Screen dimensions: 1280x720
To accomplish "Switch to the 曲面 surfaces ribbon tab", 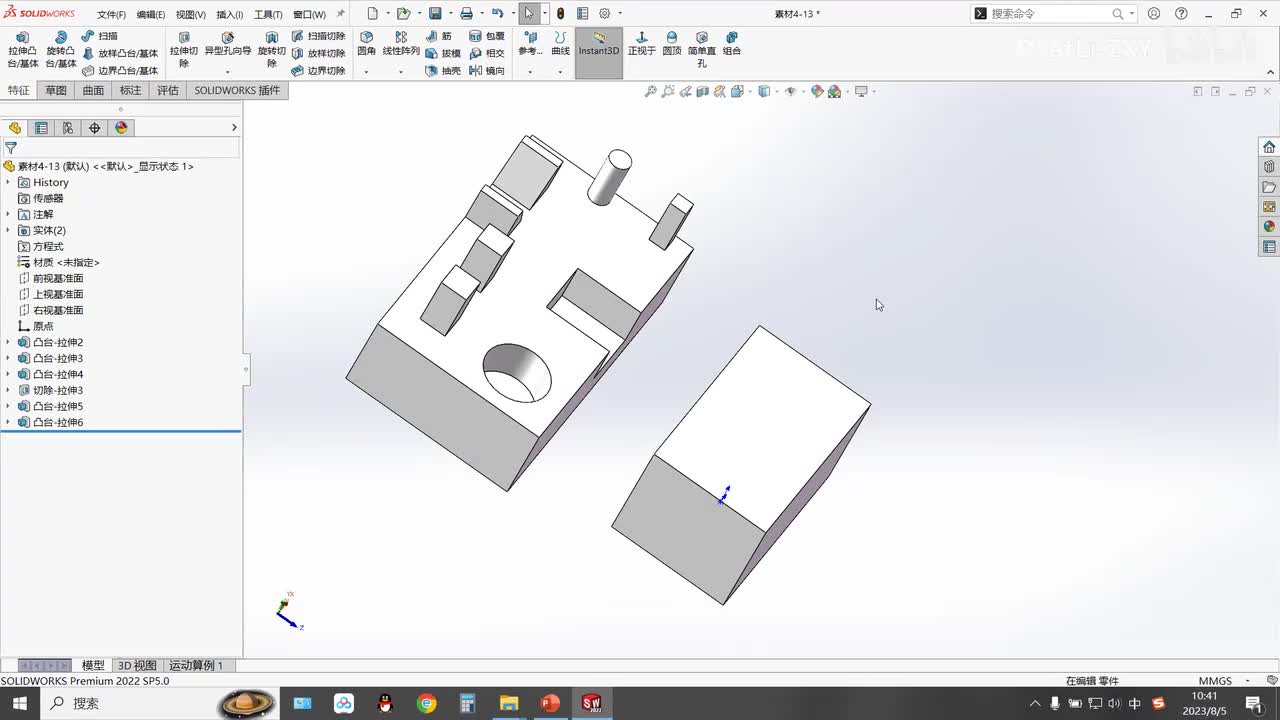I will click(93, 90).
